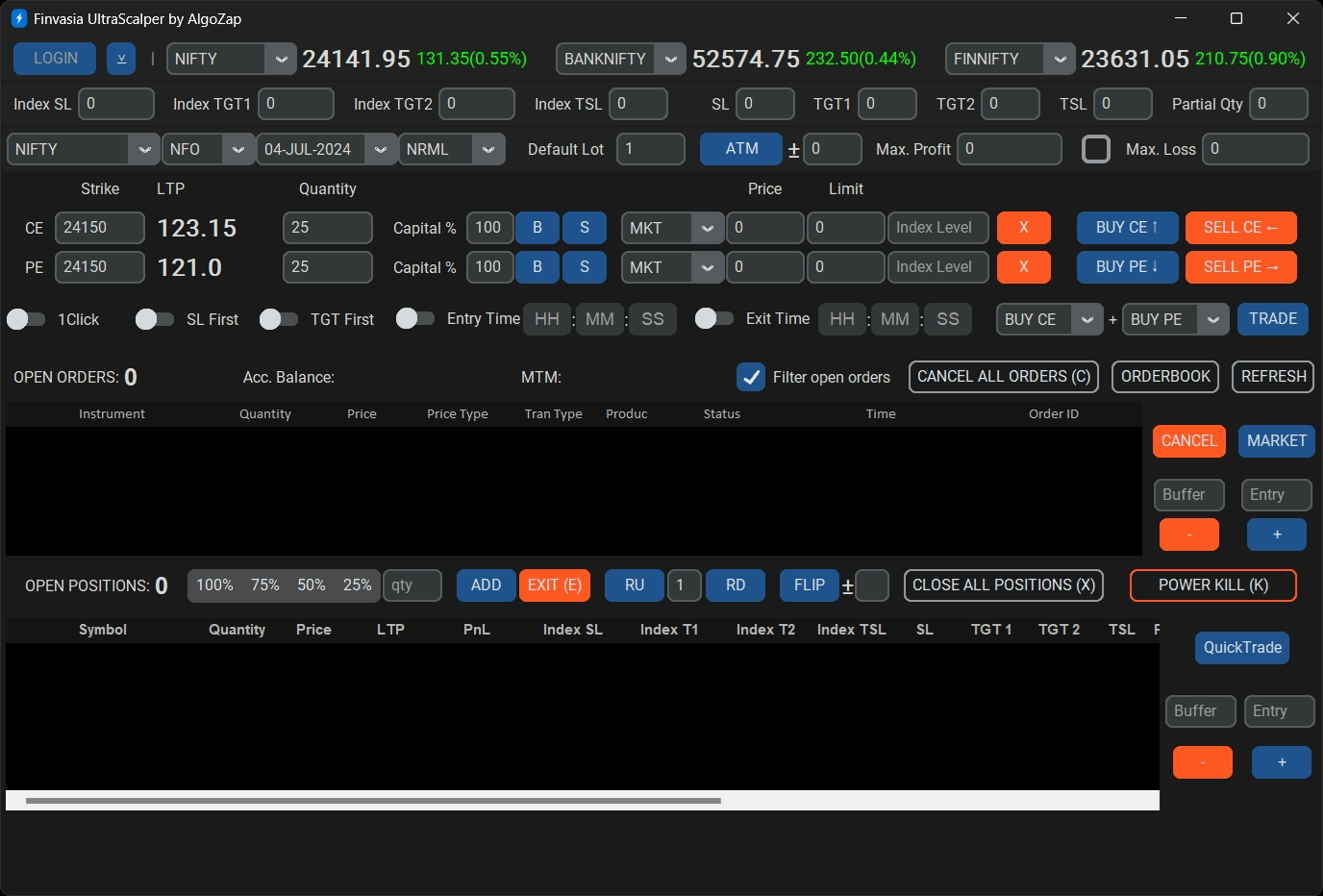Click BUY CE ↑ button
1323x896 pixels.
tap(1127, 228)
